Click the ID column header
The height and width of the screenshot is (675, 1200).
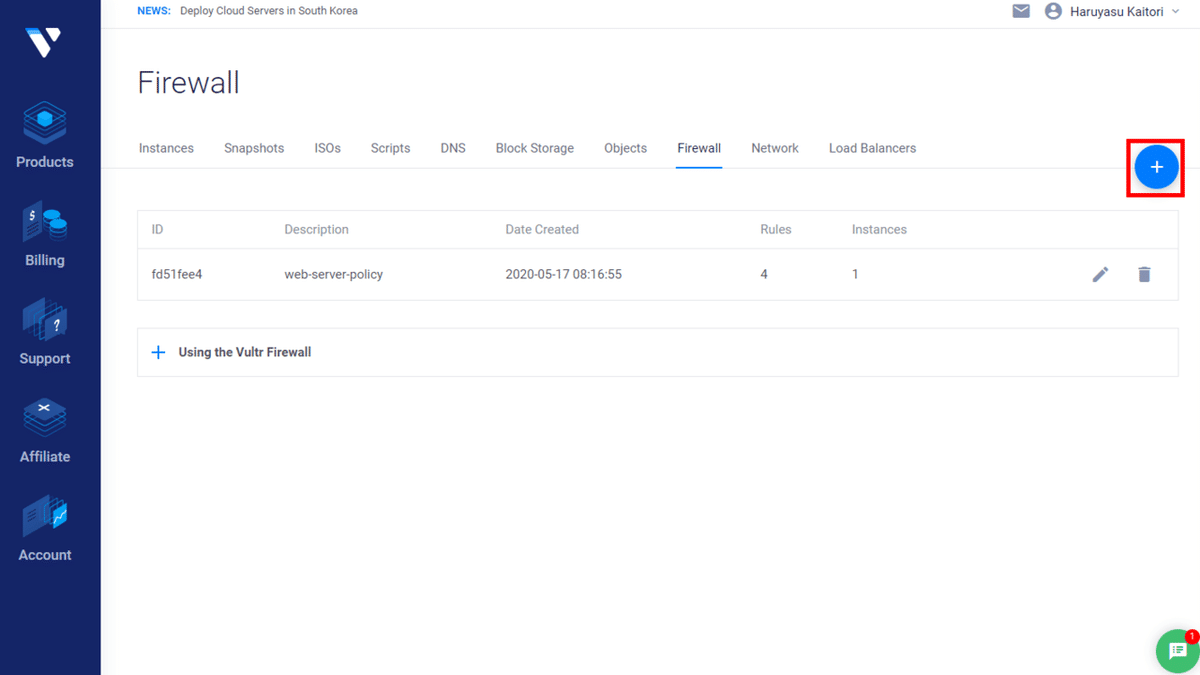tap(158, 229)
